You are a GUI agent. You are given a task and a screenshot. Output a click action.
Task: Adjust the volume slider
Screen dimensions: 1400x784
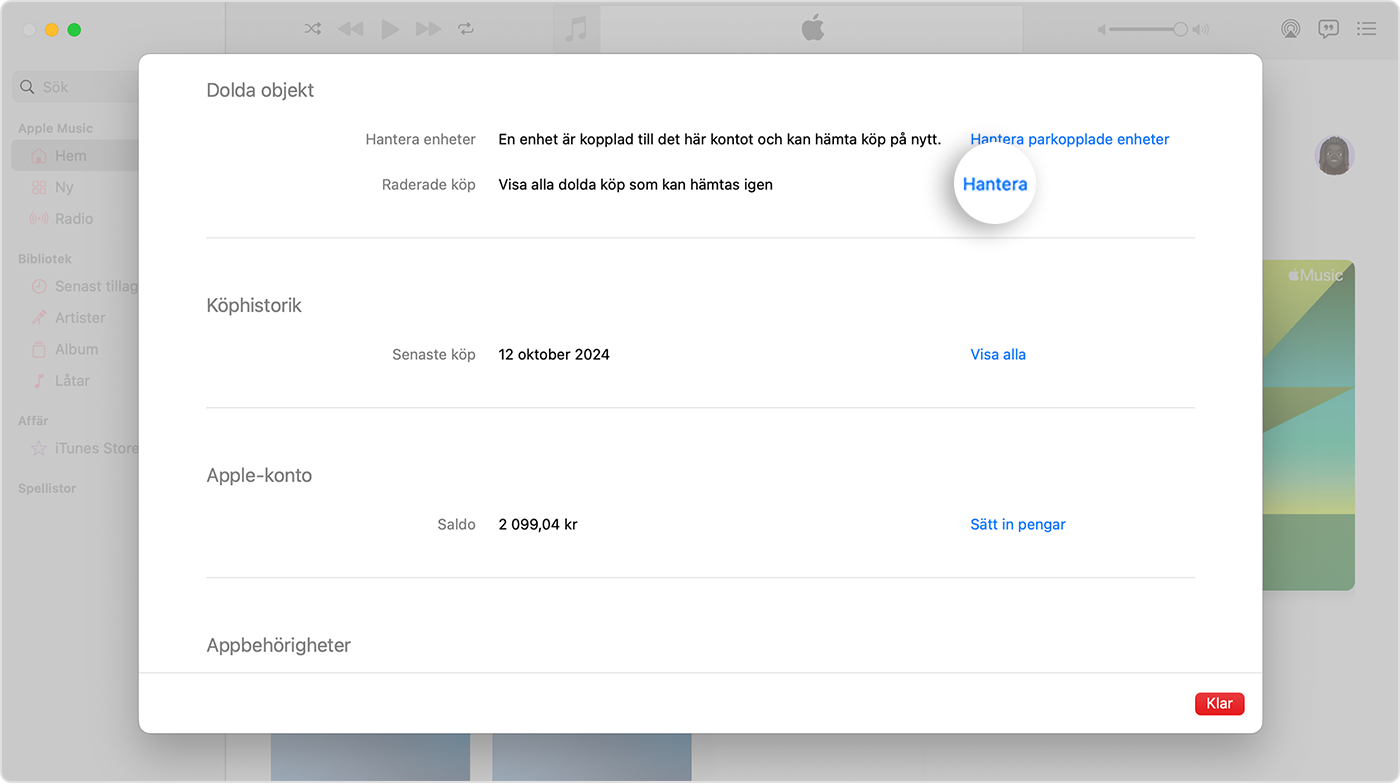click(1146, 30)
